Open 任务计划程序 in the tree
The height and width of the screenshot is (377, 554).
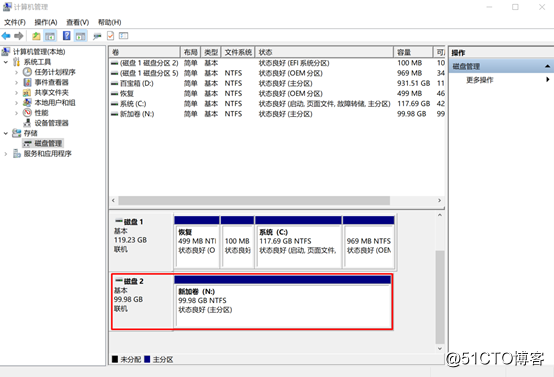pos(55,72)
